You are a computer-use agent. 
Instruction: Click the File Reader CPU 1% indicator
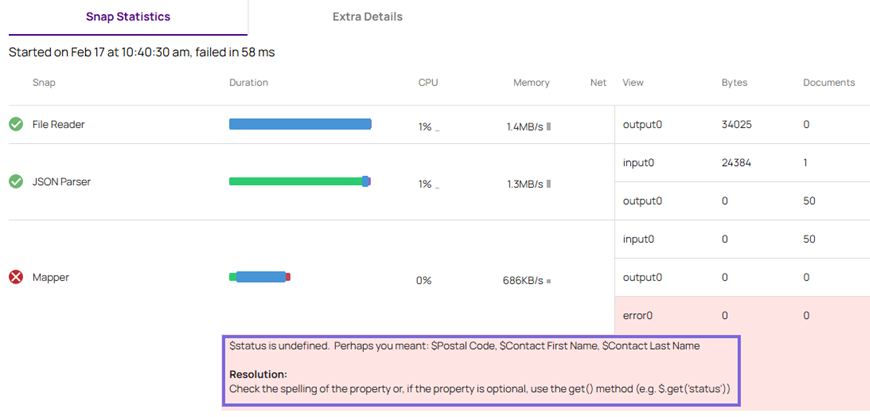[428, 127]
